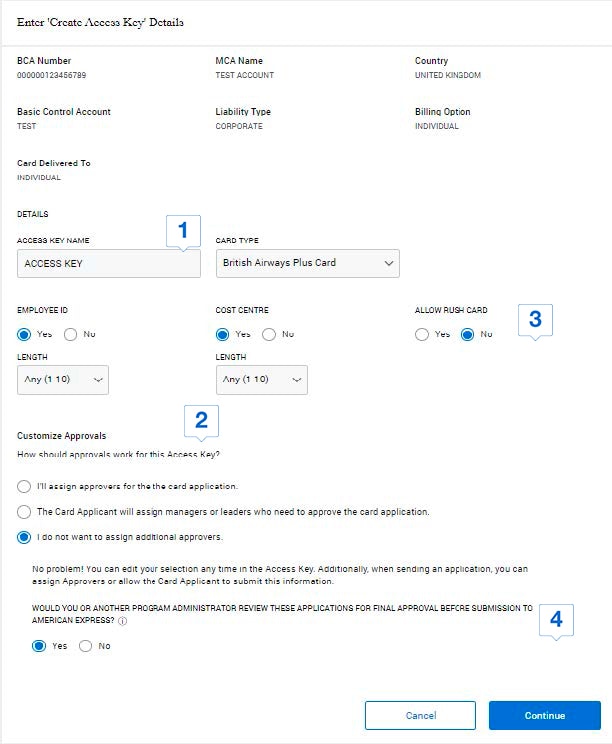612x744 pixels.
Task: Select "Card Applicant will assign managers" option
Action: click(25, 512)
